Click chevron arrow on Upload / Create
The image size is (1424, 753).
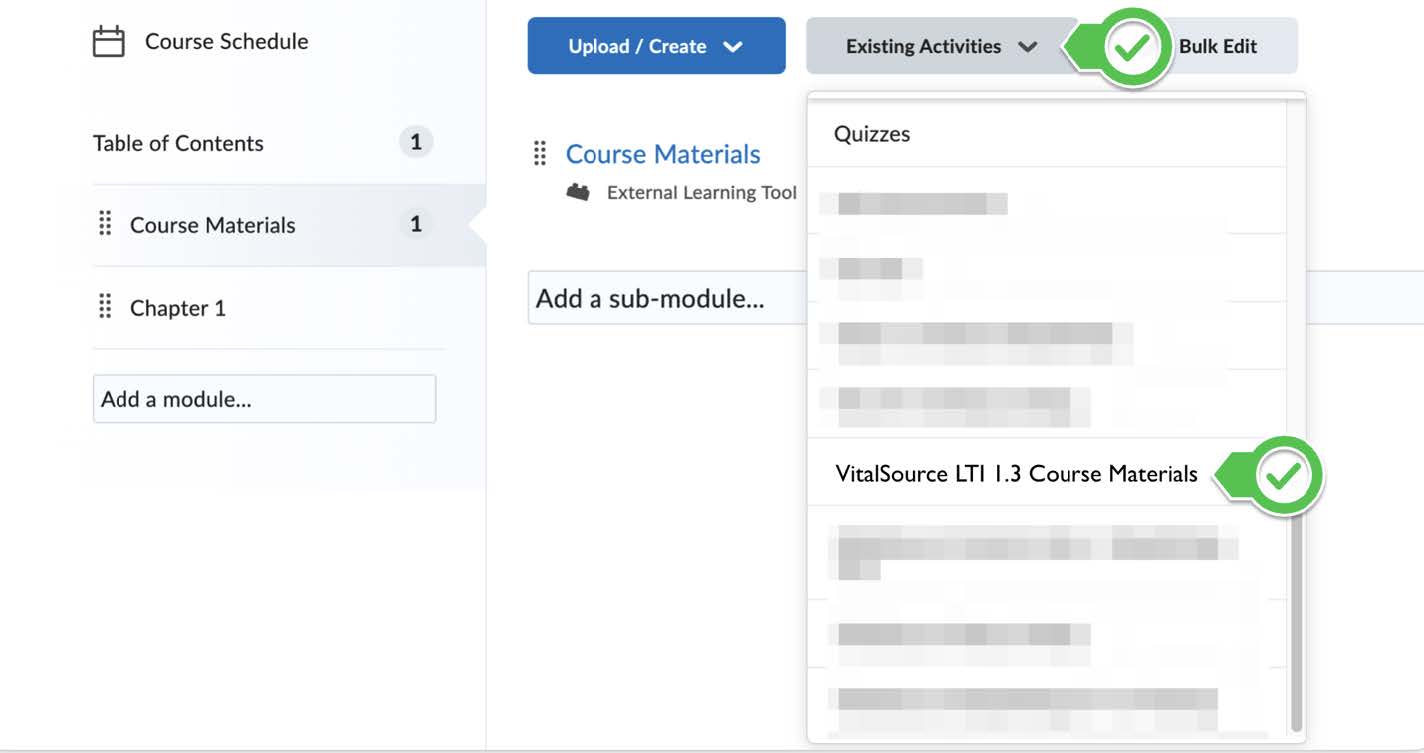(x=733, y=47)
